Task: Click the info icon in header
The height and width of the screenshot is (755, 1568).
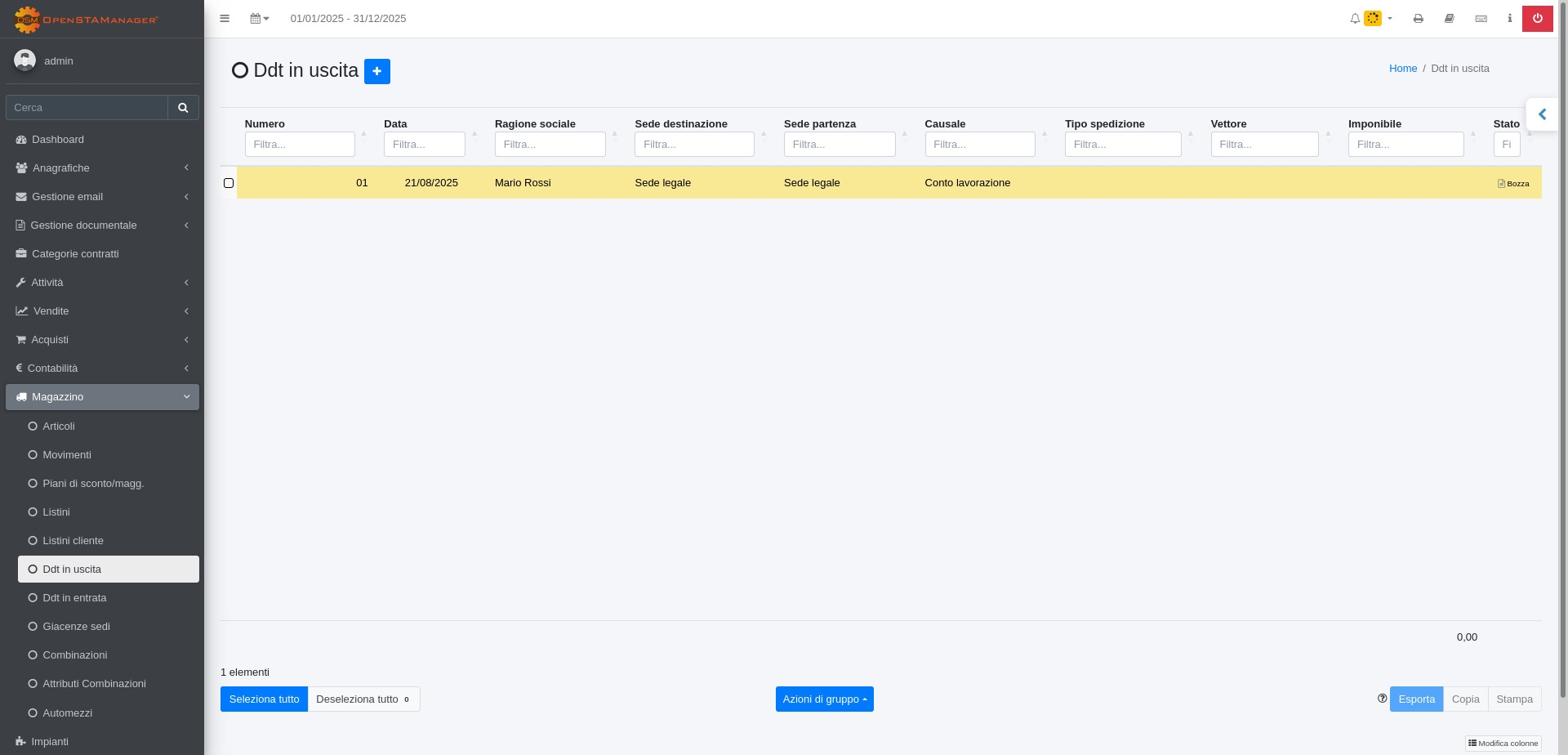Action: click(x=1509, y=19)
